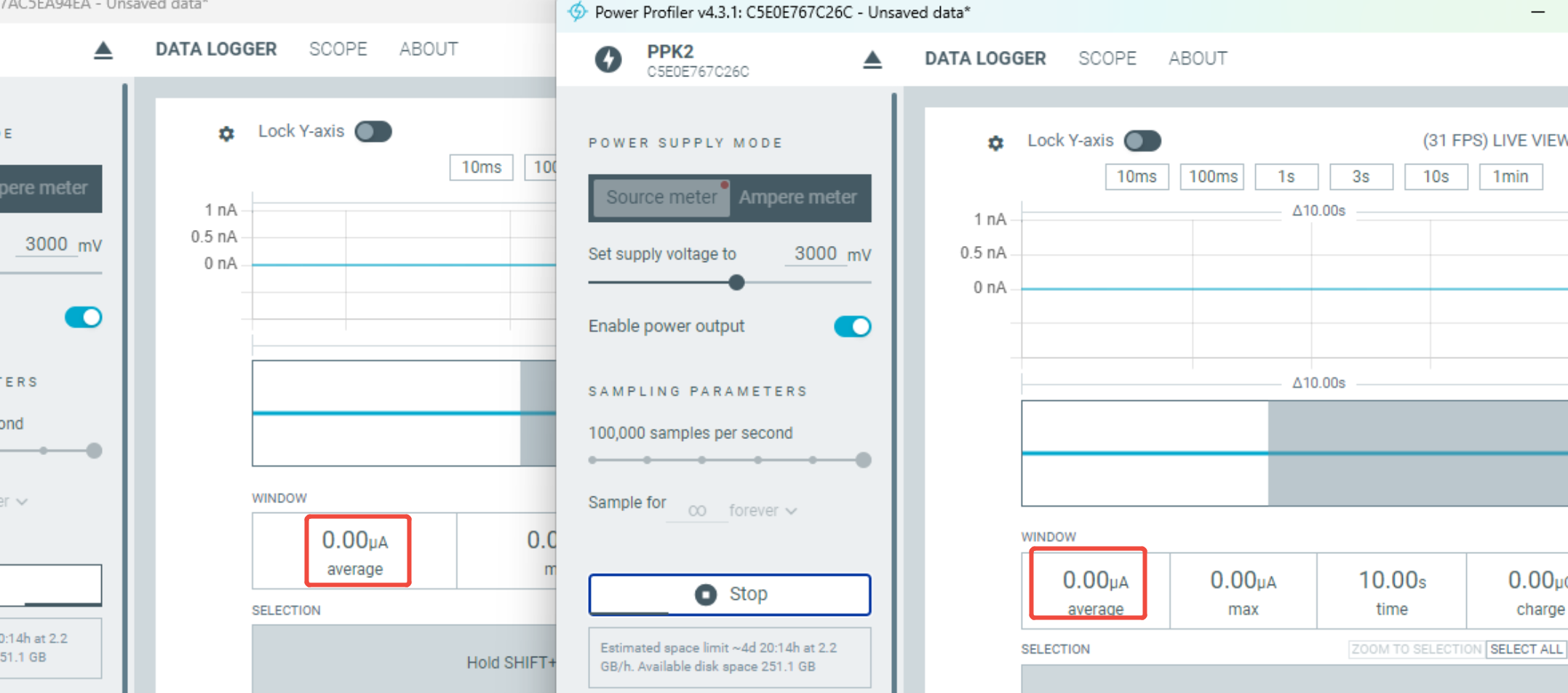Click the 0.00 µA average value in left window
The height and width of the screenshot is (693, 1568).
(x=355, y=552)
